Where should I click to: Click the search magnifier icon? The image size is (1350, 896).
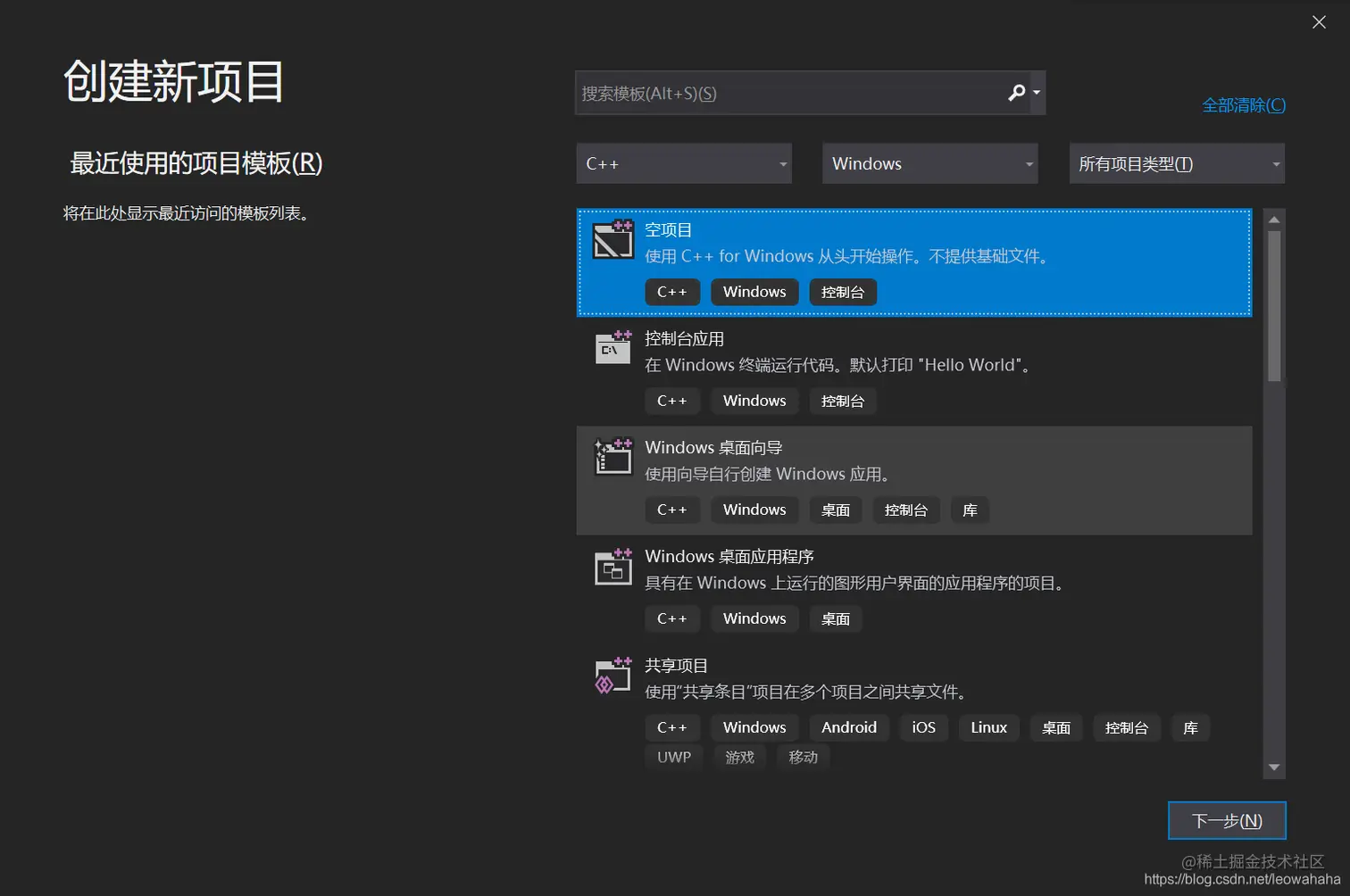[x=1016, y=92]
